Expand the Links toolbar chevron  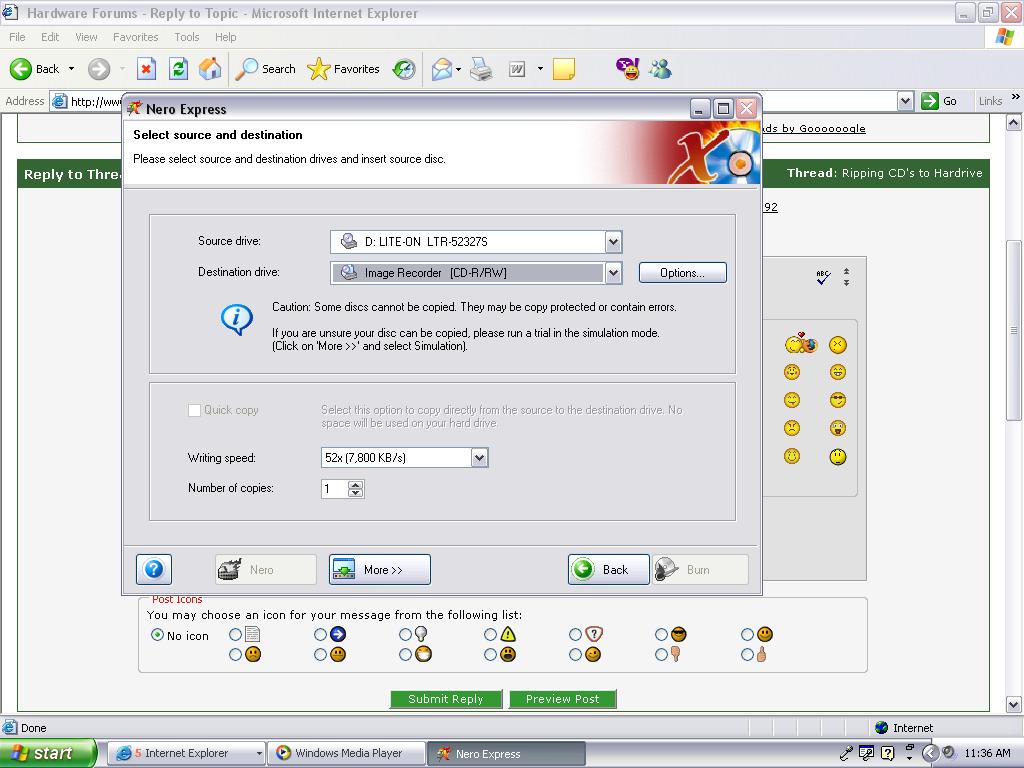(1016, 97)
